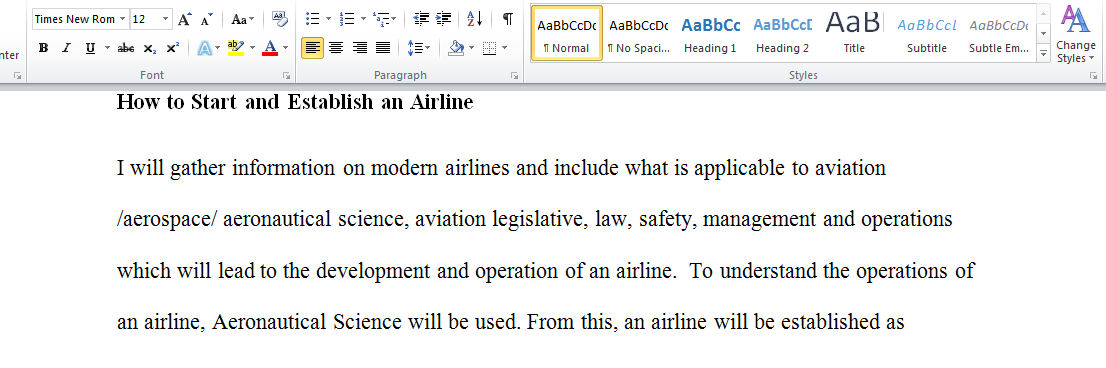The height and width of the screenshot is (368, 1106).
Task: Open the Change Styles menu
Action: (x=1076, y=34)
